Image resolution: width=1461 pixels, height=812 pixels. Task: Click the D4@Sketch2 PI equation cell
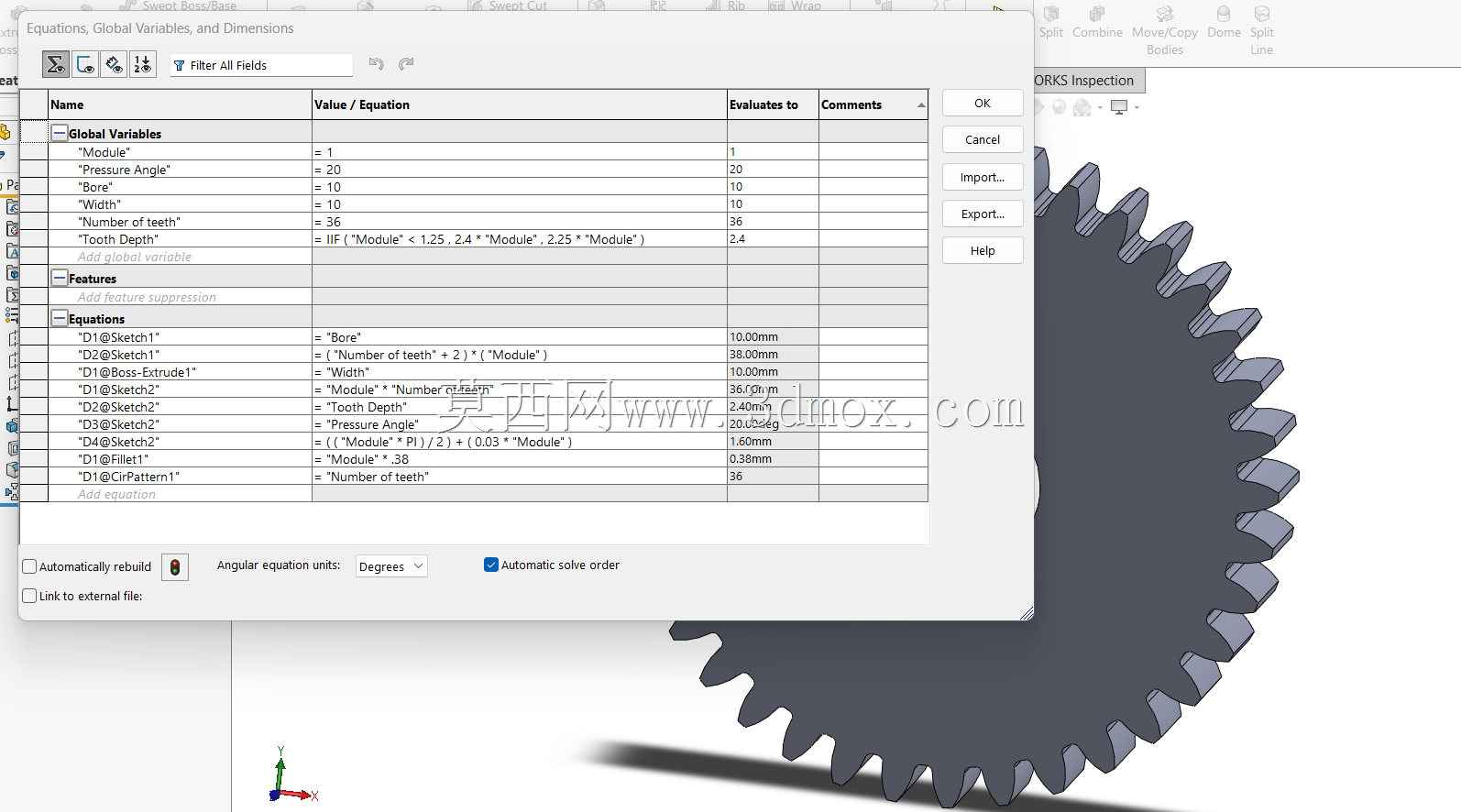click(x=520, y=442)
